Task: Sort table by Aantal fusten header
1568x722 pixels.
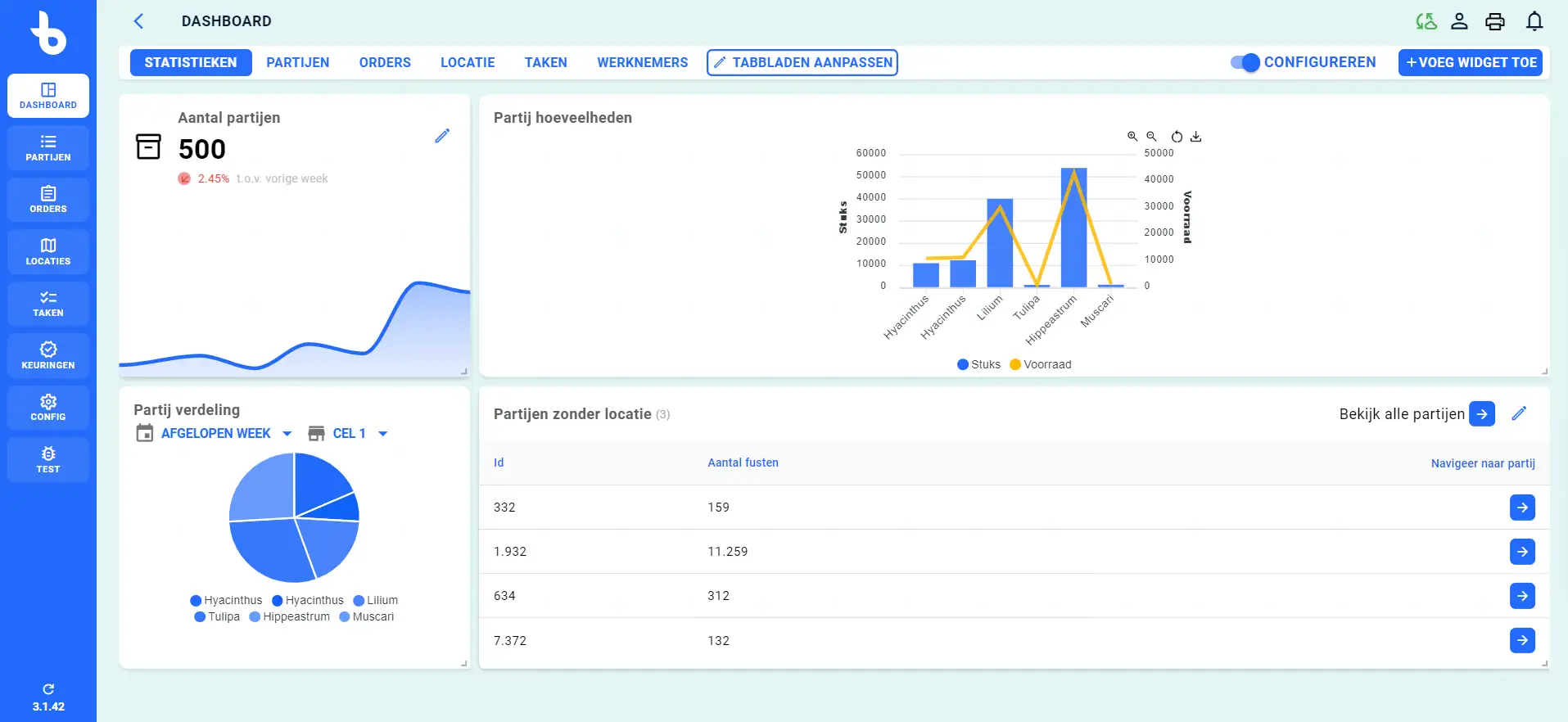Action: (743, 463)
